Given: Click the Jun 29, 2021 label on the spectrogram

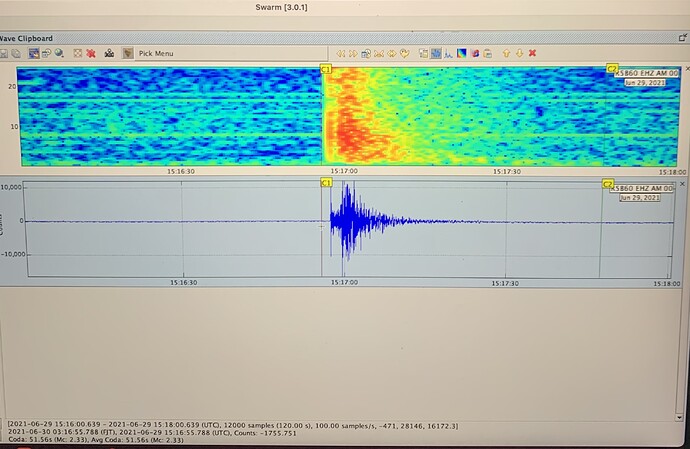Looking at the screenshot, I should pyautogui.click(x=645, y=82).
